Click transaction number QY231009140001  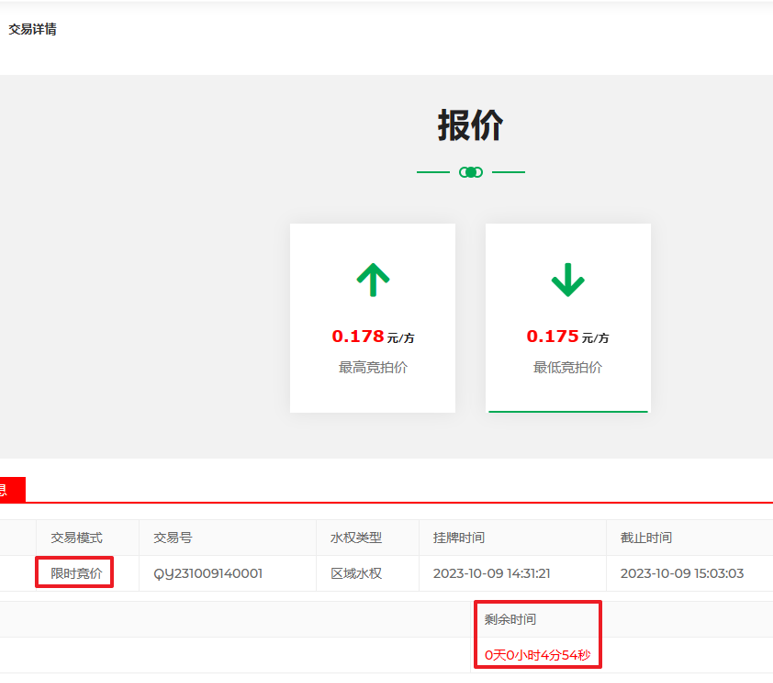pyautogui.click(x=208, y=574)
